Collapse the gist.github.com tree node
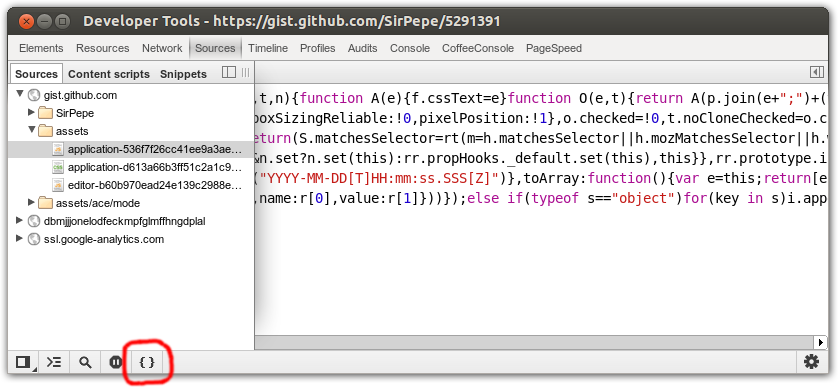Screen dimensions: 838x388 tap(20, 94)
